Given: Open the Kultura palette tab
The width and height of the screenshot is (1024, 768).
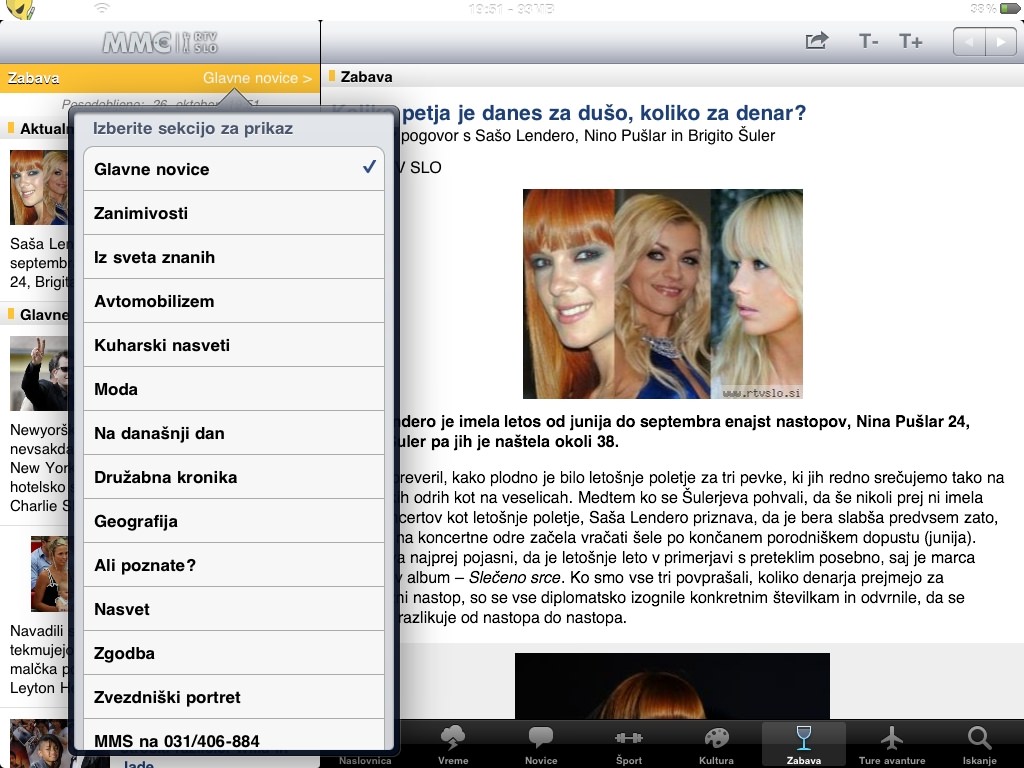Looking at the screenshot, I should (716, 745).
